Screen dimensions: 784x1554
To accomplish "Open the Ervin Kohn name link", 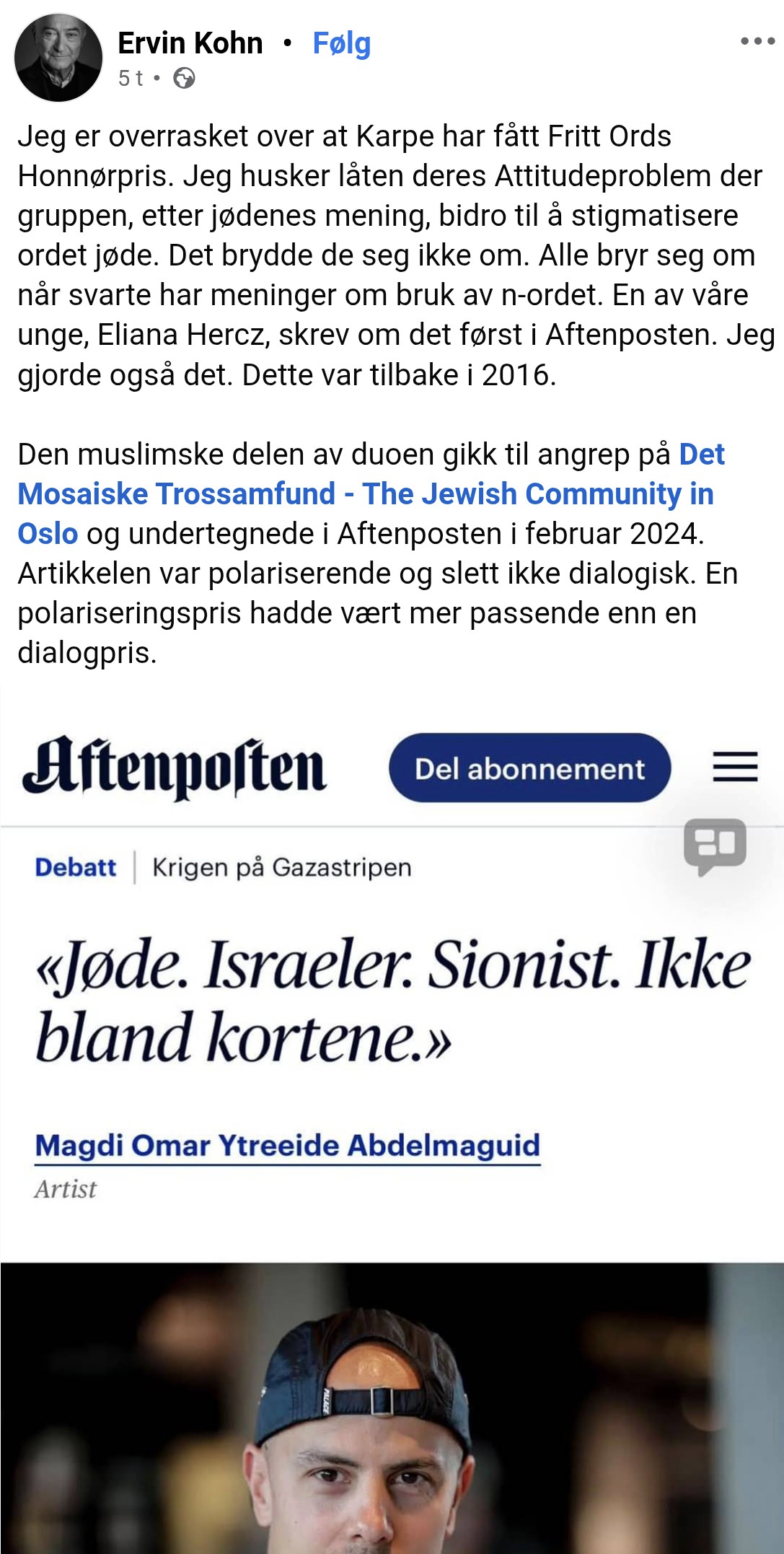I will (x=190, y=43).
